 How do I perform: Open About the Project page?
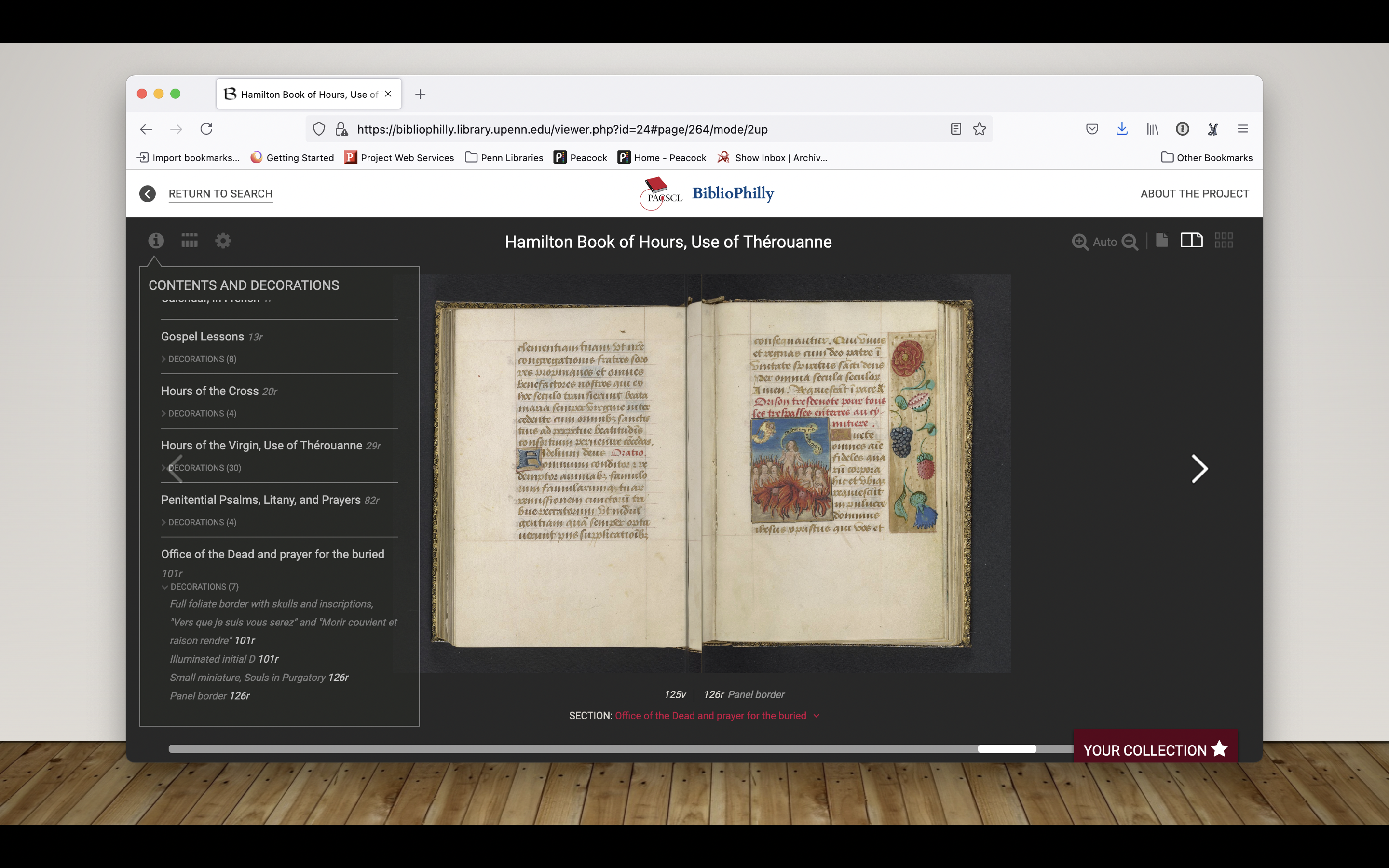click(1195, 194)
